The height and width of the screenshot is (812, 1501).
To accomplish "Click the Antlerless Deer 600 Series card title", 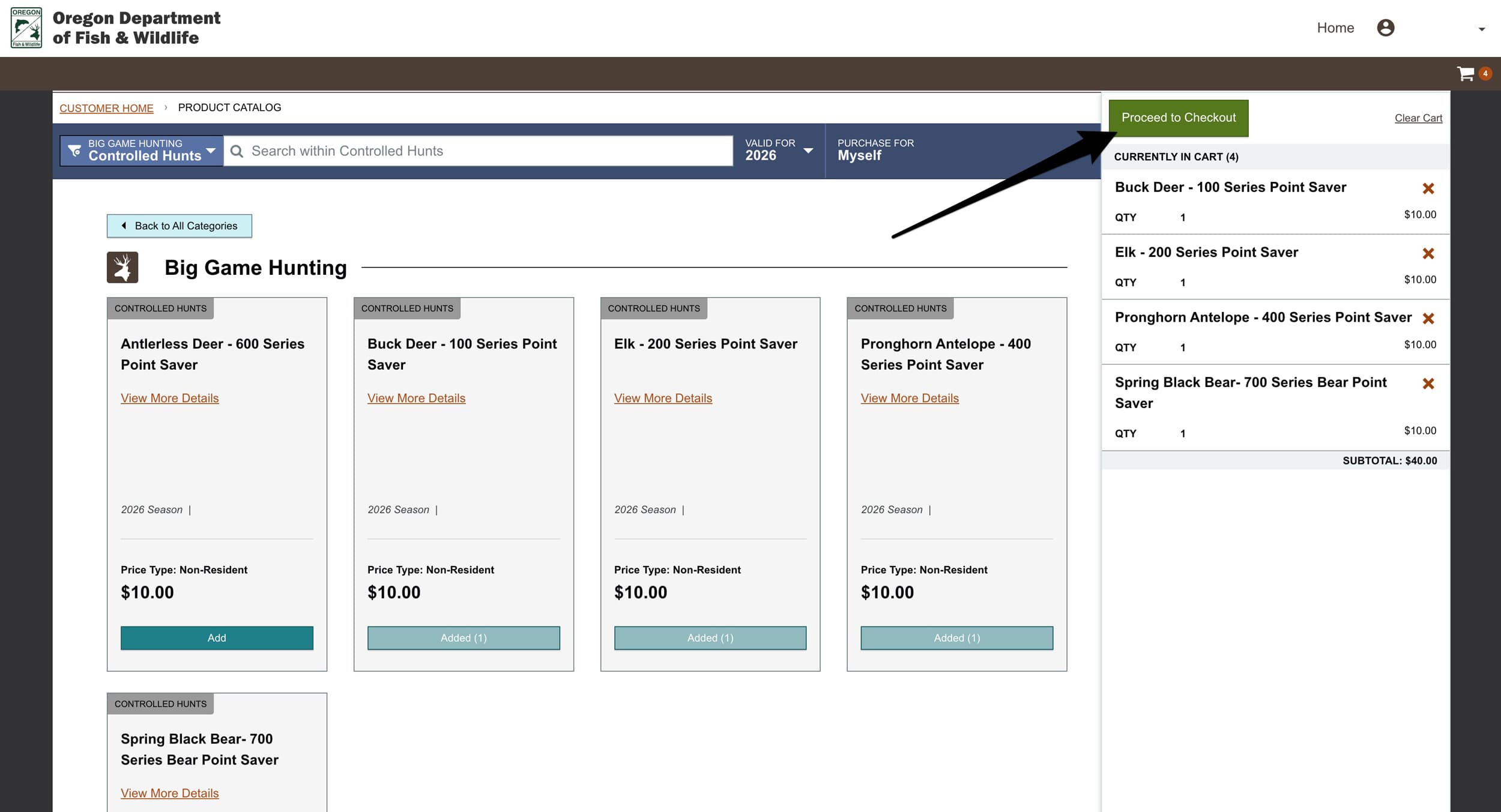I will (213, 354).
